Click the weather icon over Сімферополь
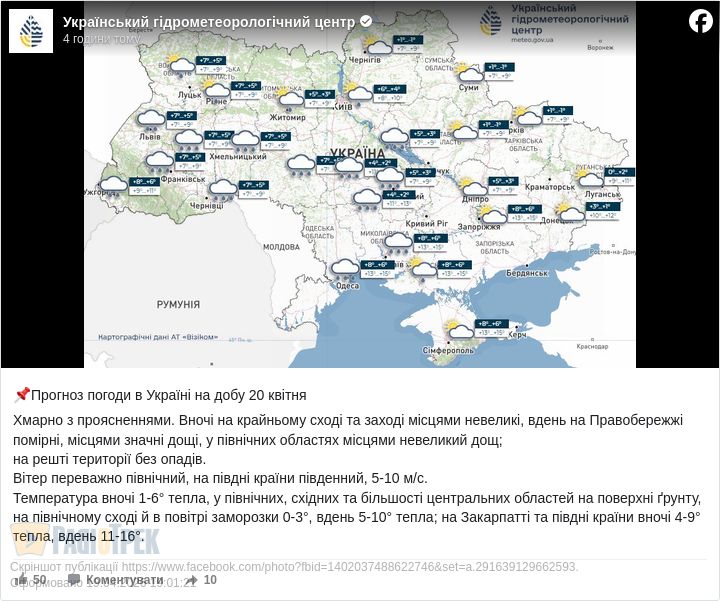The height and width of the screenshot is (601, 720). click(461, 331)
